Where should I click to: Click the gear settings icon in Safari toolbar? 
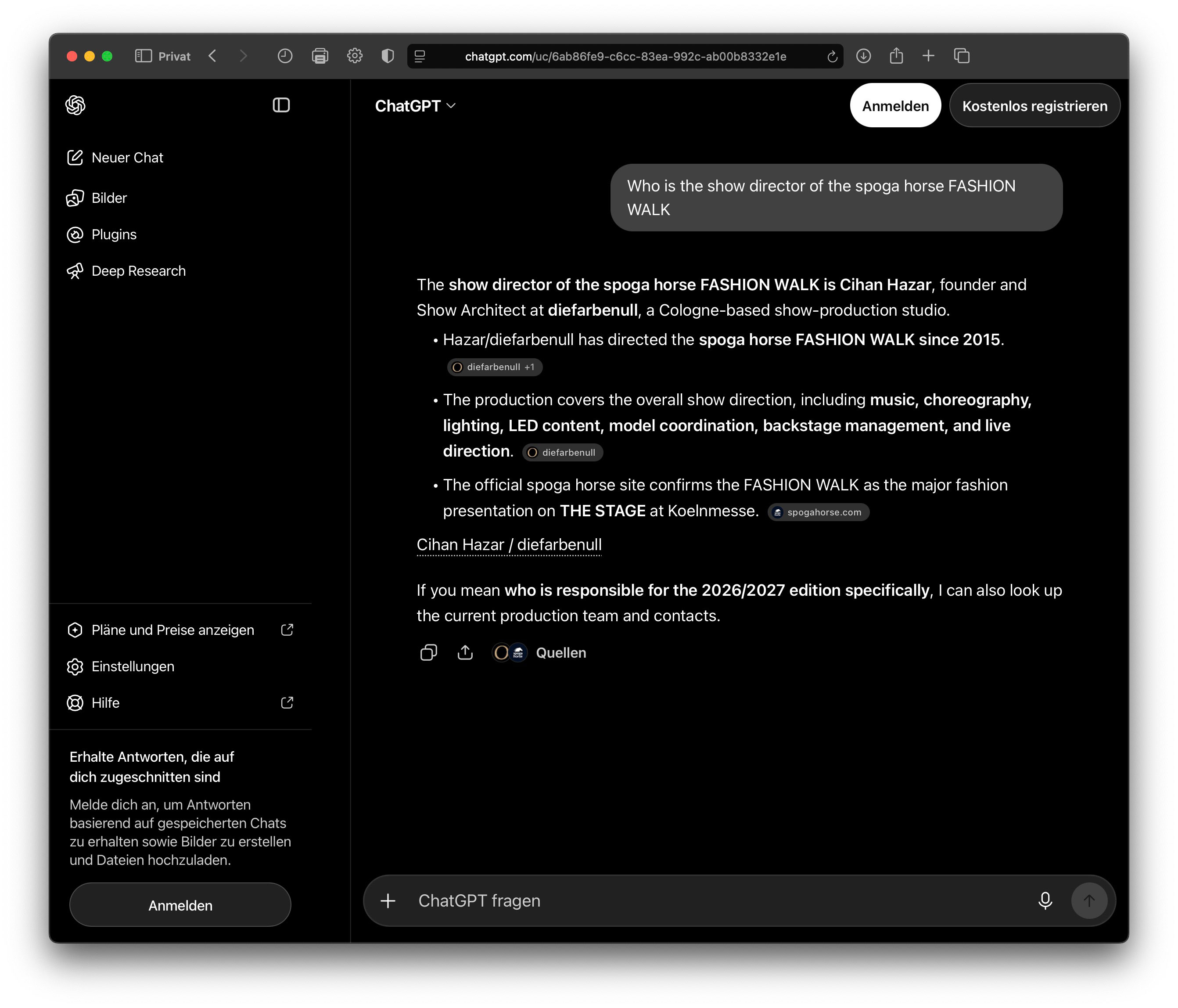(355, 56)
